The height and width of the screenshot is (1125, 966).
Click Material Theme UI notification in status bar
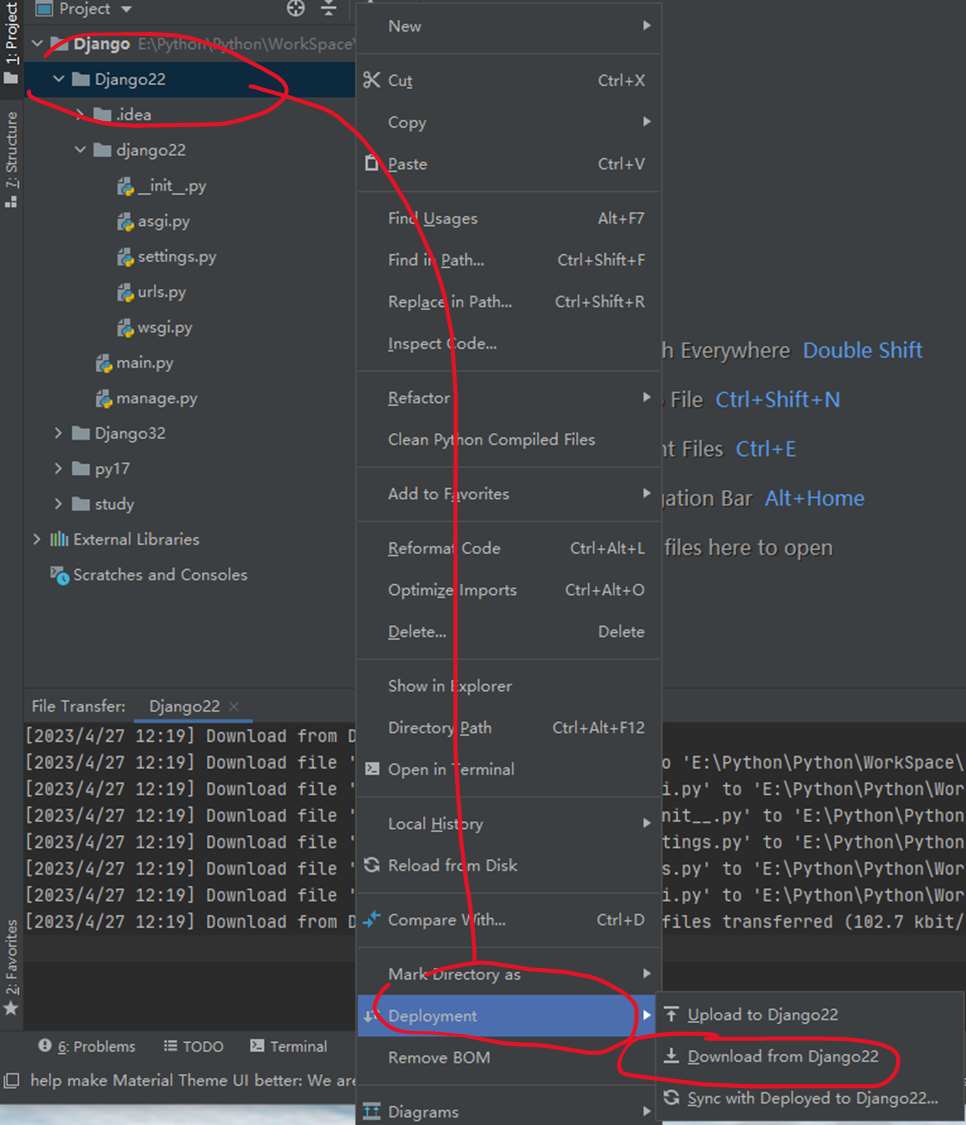click(192, 1080)
